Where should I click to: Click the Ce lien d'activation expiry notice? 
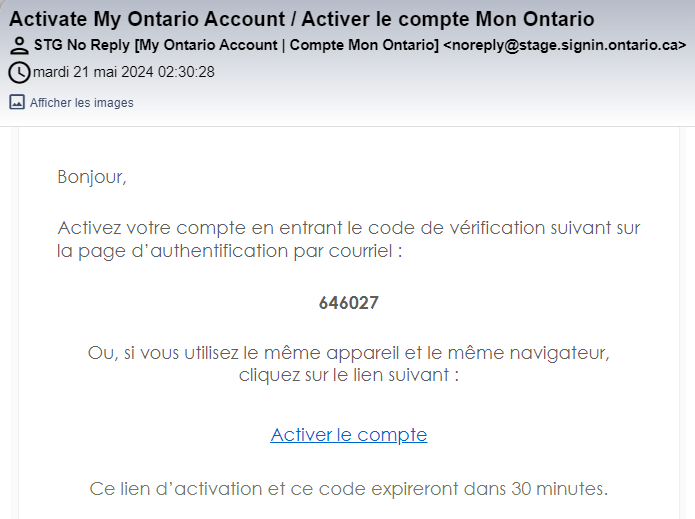pyautogui.click(x=349, y=489)
